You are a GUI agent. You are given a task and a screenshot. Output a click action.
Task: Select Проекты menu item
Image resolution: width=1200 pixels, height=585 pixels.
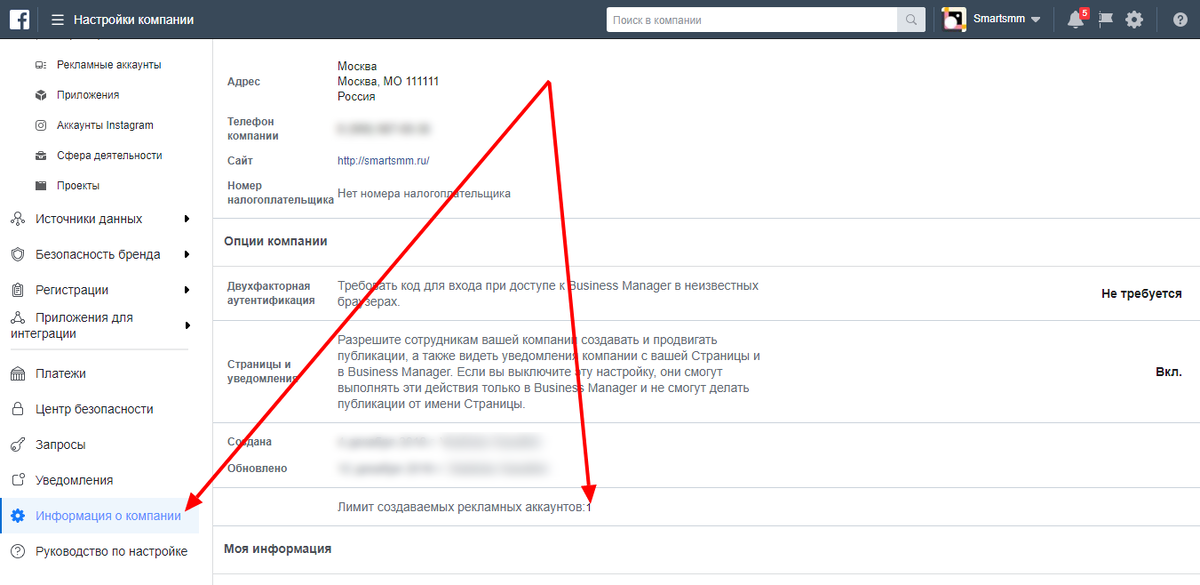(x=78, y=185)
